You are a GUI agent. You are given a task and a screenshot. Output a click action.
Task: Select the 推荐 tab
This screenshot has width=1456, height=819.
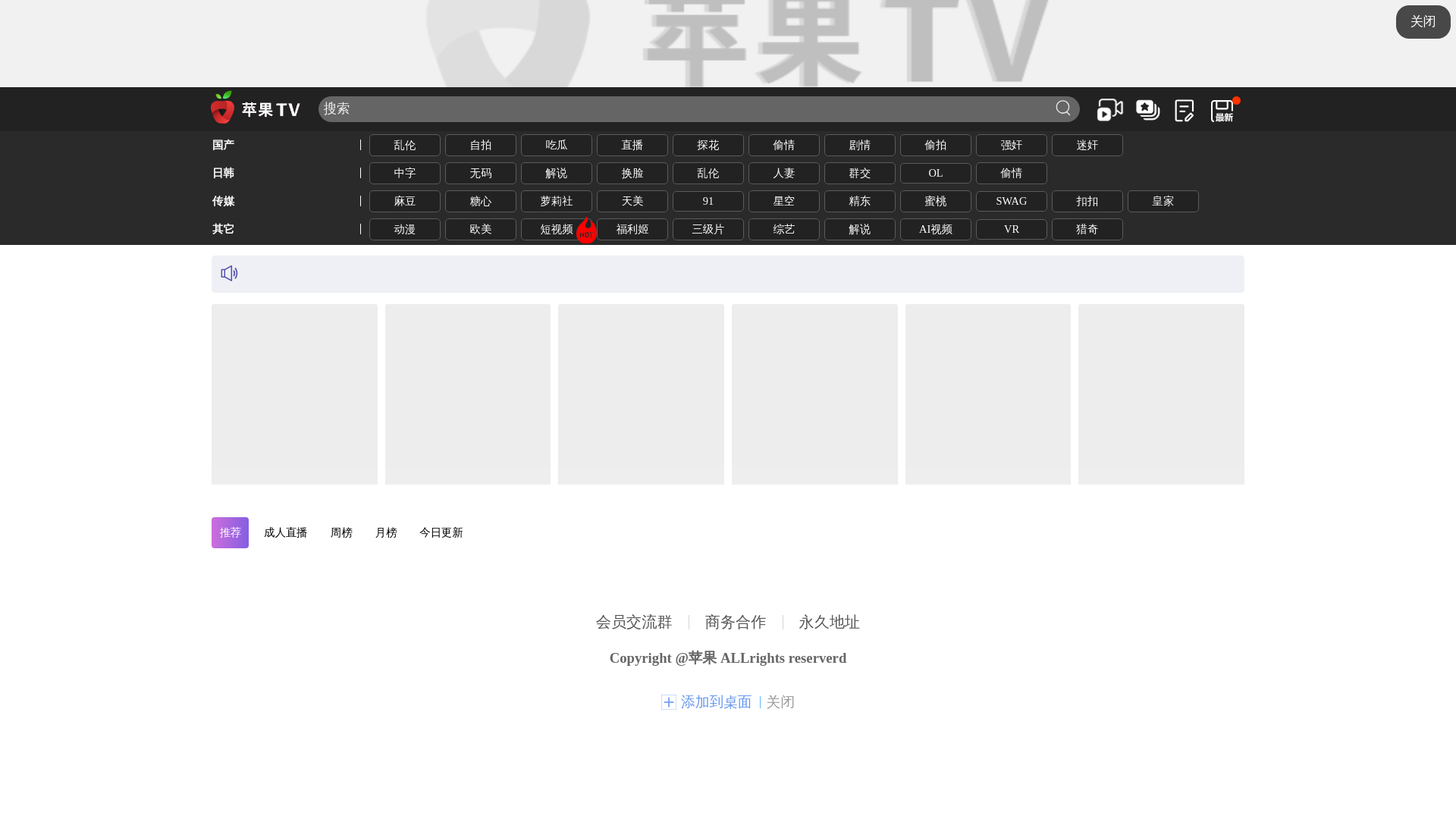click(x=230, y=533)
